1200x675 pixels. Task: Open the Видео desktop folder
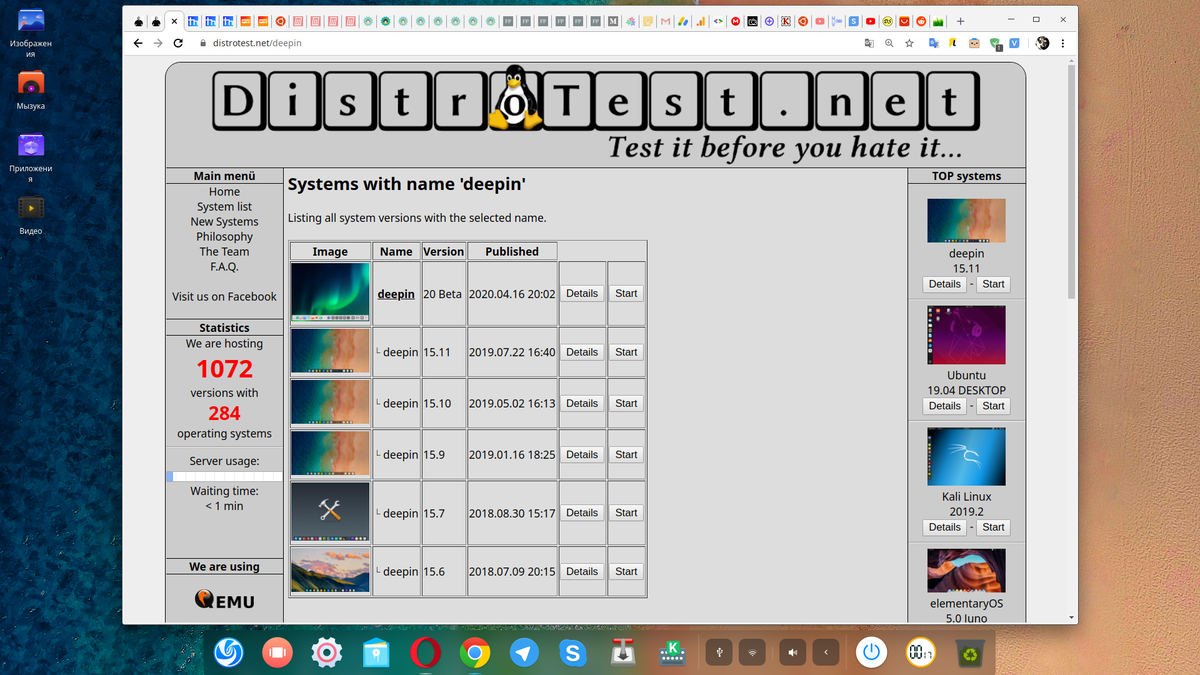click(x=31, y=214)
